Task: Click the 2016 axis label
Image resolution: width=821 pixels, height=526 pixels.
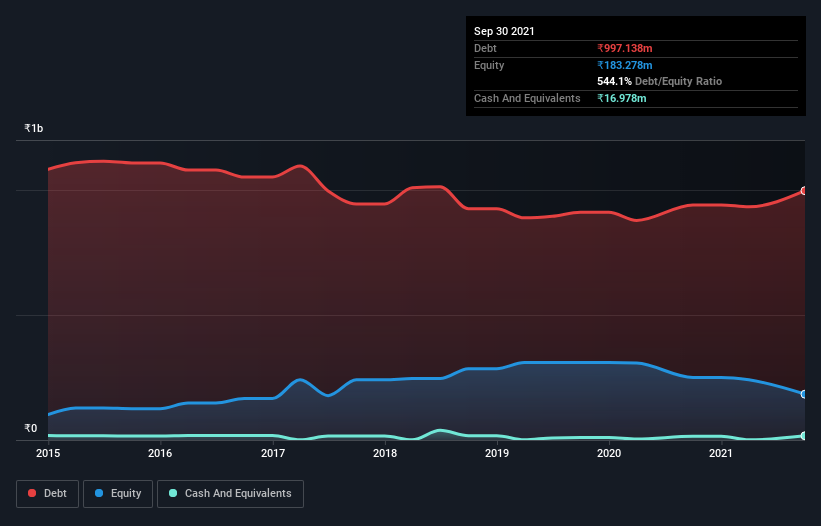Action: coord(160,453)
